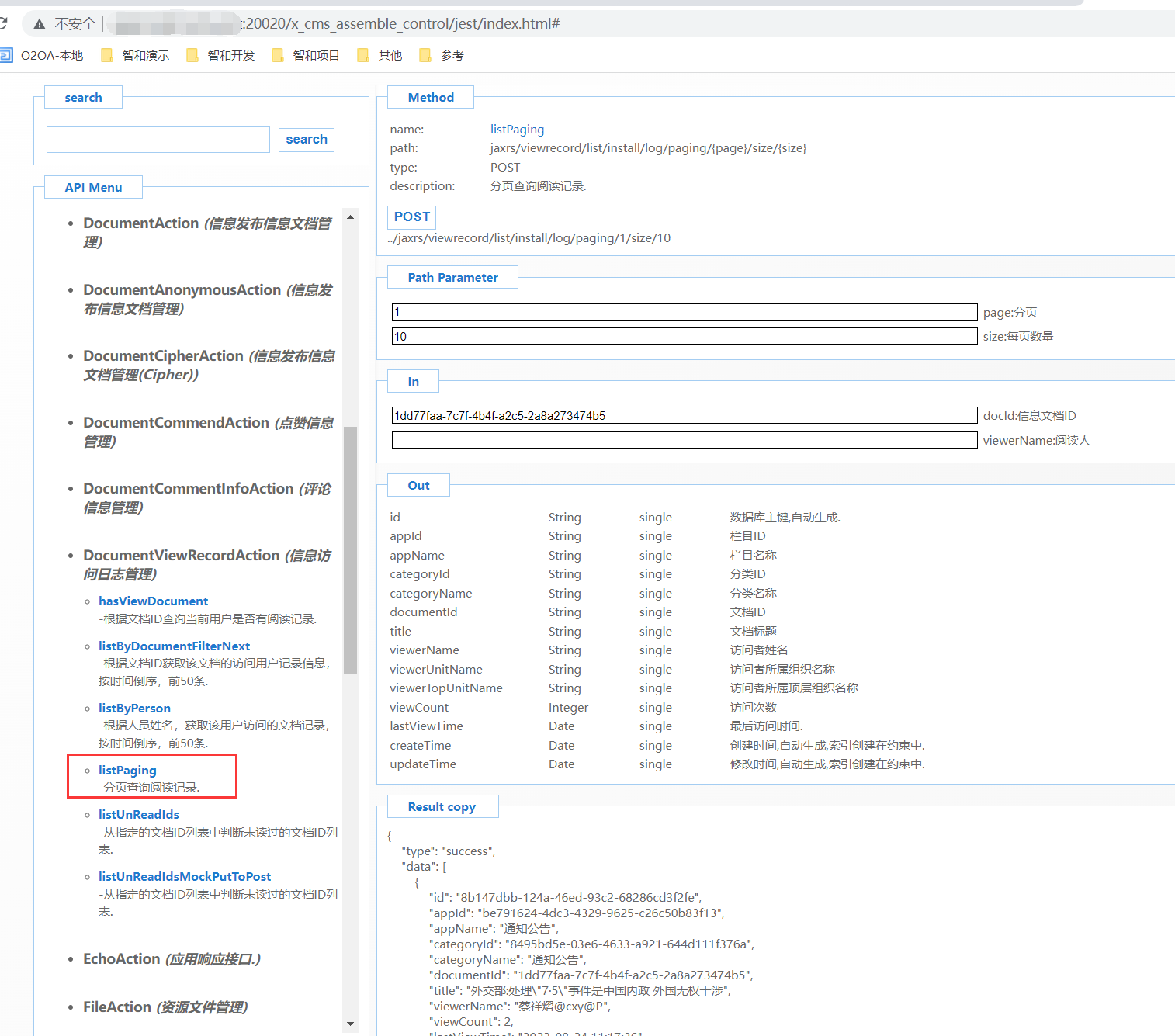Open the 智和项目 bookmark folder

[x=307, y=55]
